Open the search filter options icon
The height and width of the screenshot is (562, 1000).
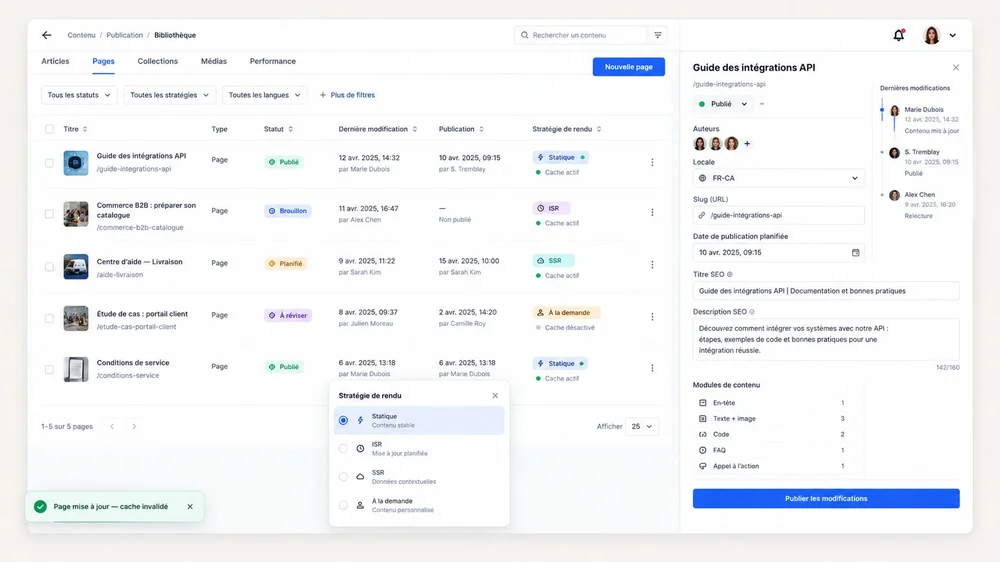pos(658,35)
